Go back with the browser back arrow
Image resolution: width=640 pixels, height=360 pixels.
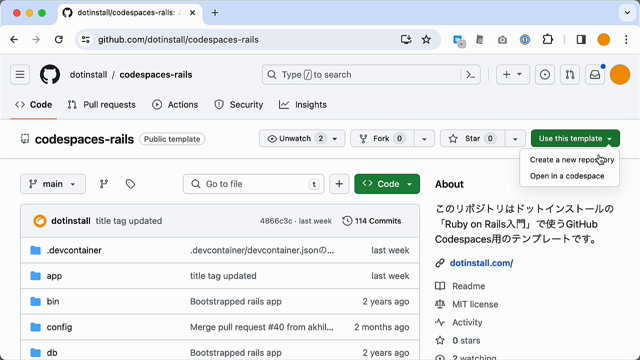pyautogui.click(x=14, y=40)
